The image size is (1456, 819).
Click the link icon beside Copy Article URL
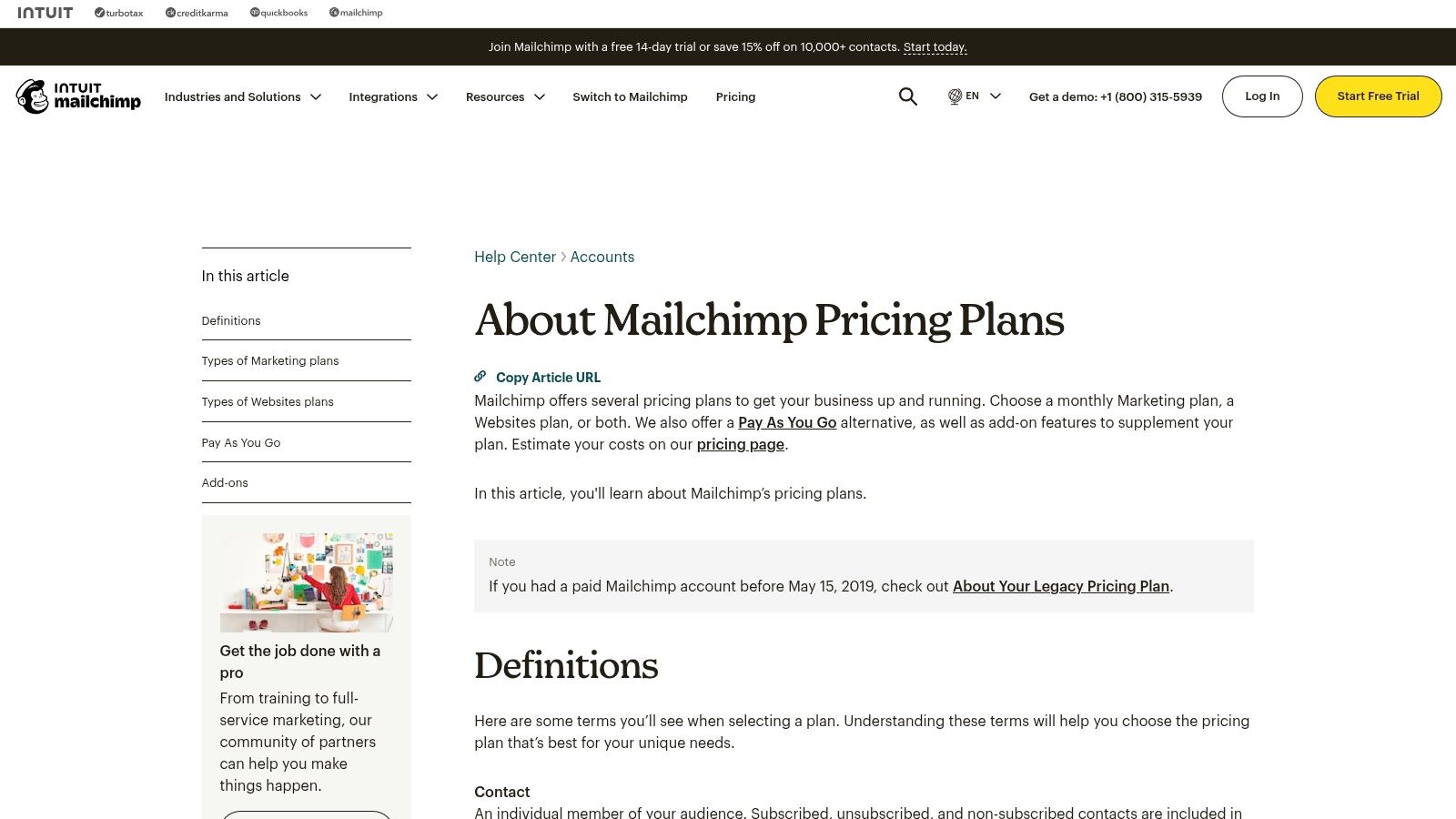pos(480,376)
